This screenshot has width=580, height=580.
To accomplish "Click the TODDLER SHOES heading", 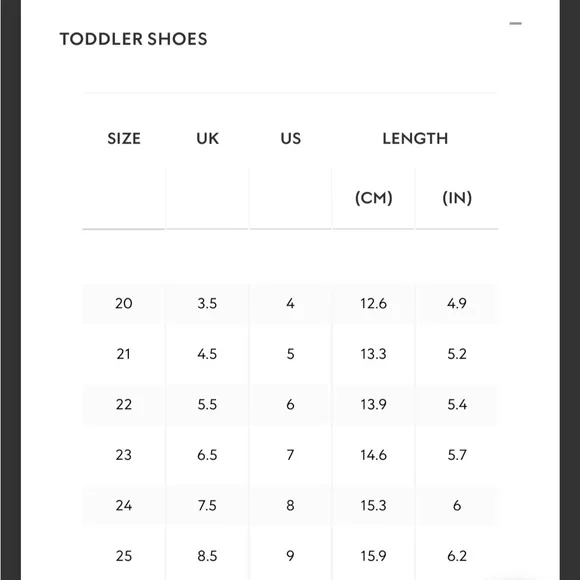I will [134, 39].
